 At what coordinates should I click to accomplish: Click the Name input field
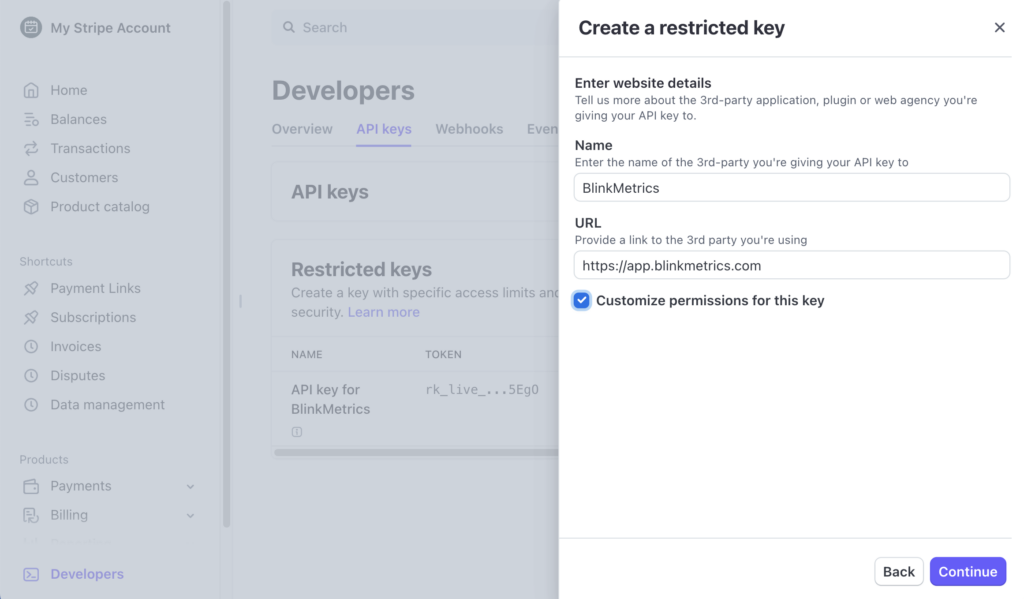(x=791, y=187)
